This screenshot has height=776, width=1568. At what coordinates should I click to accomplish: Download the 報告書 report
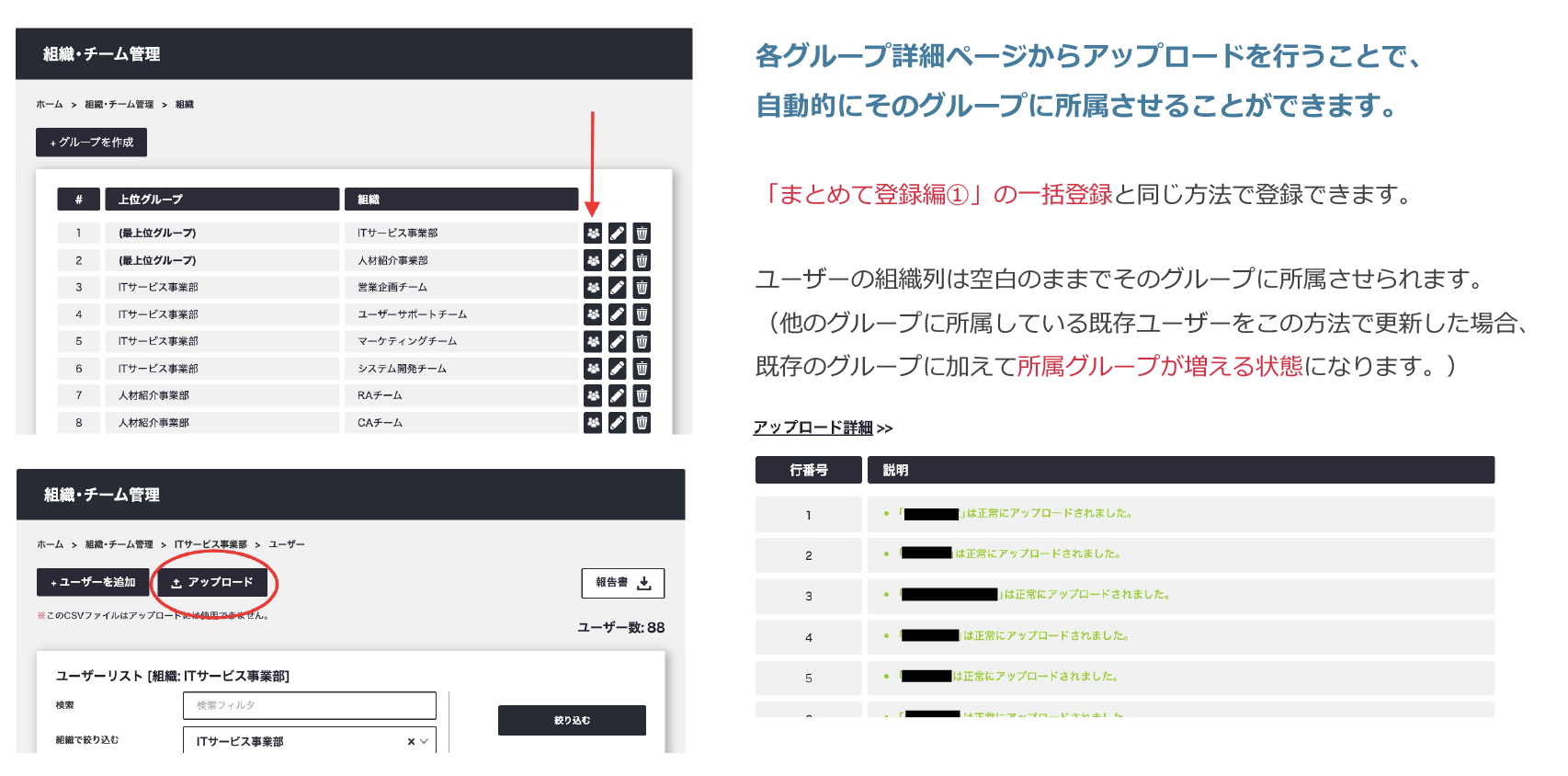pos(623,583)
